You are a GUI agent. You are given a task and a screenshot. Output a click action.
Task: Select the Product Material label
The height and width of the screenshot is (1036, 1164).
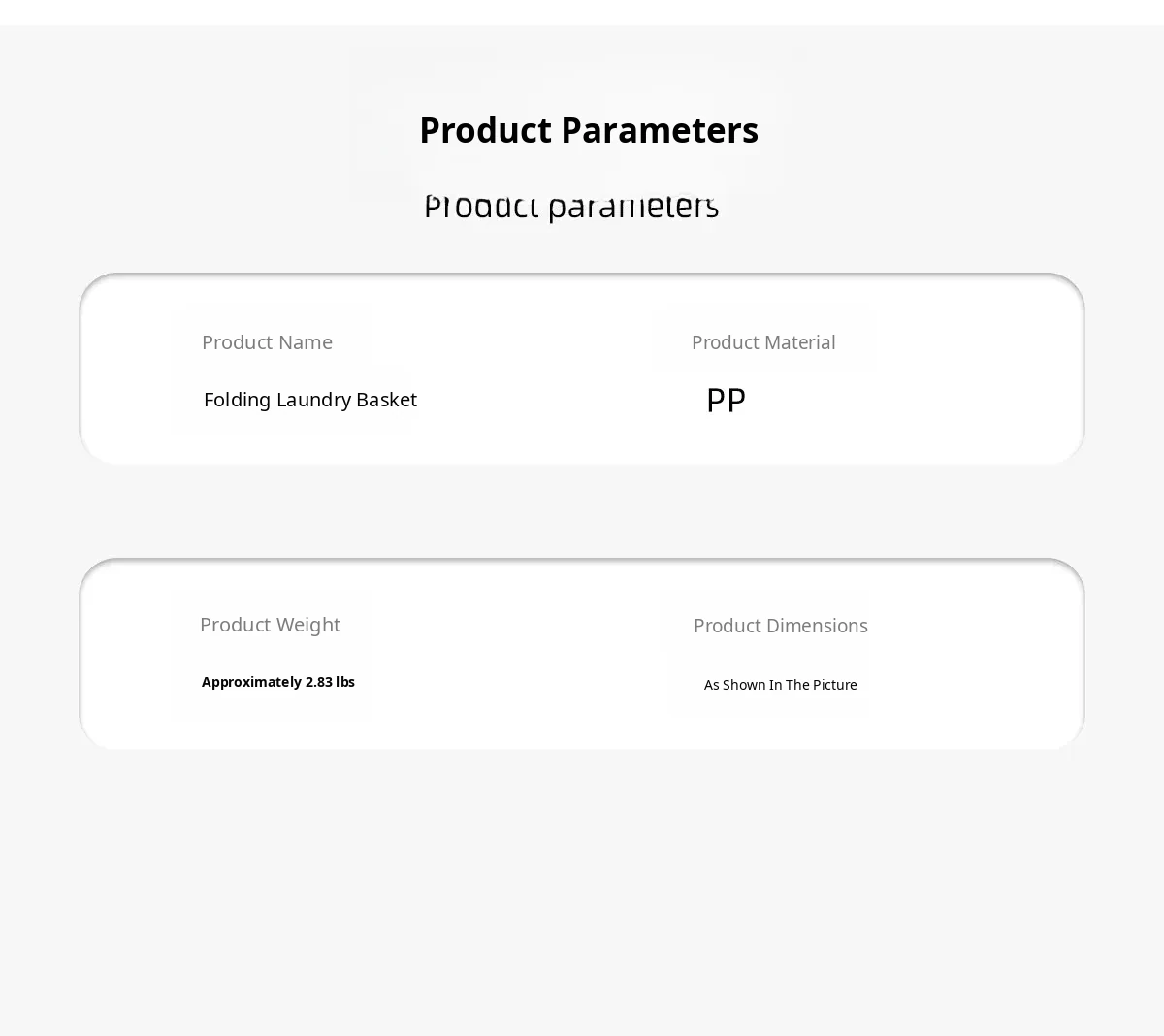[763, 342]
